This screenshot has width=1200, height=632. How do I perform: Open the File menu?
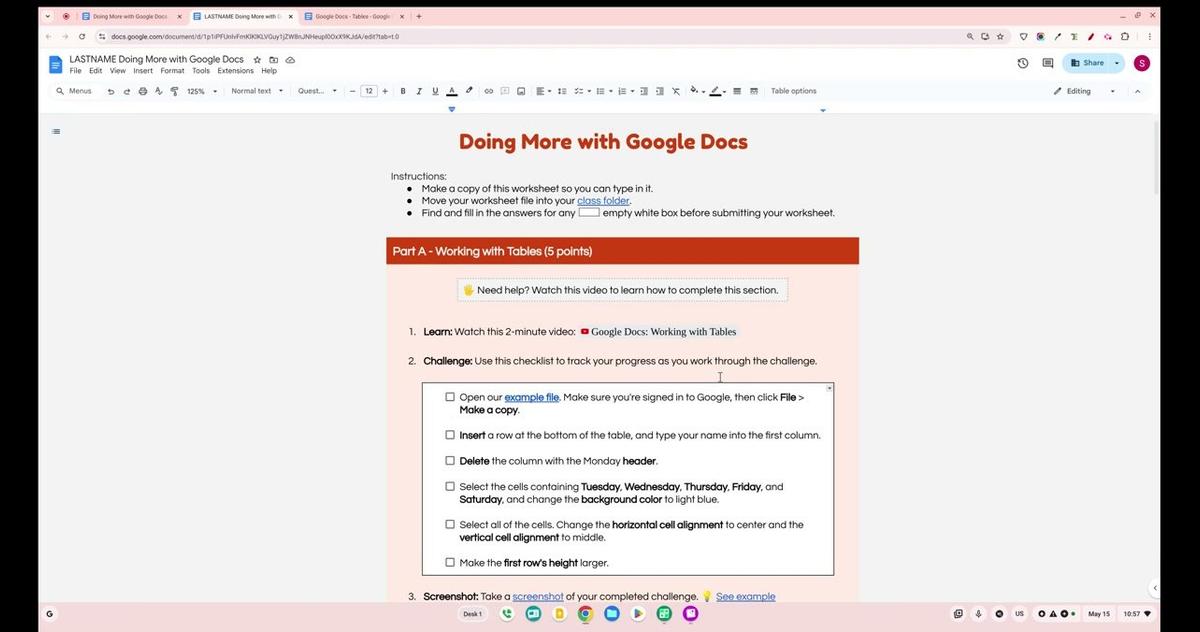coord(75,71)
